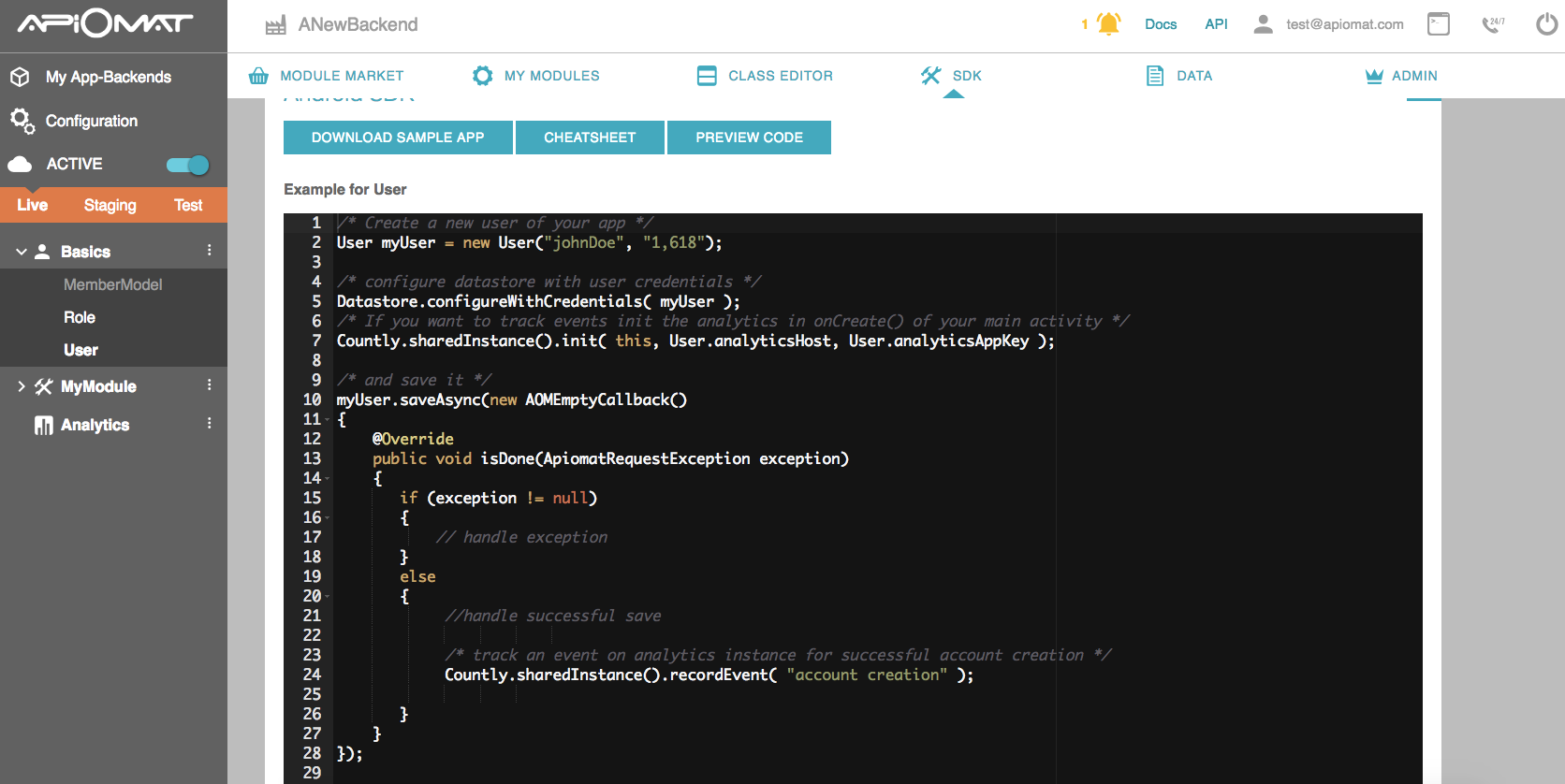Image resolution: width=1565 pixels, height=784 pixels.
Task: Open the CLASS EDITOR tab
Action: [x=765, y=76]
